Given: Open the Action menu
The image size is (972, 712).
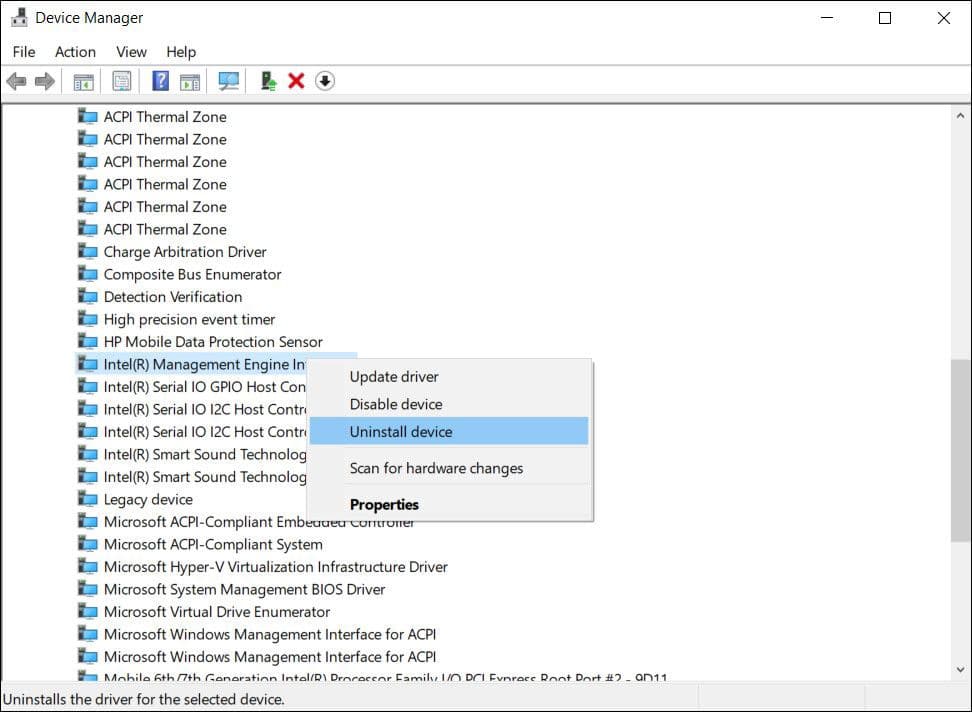Looking at the screenshot, I should click(75, 52).
